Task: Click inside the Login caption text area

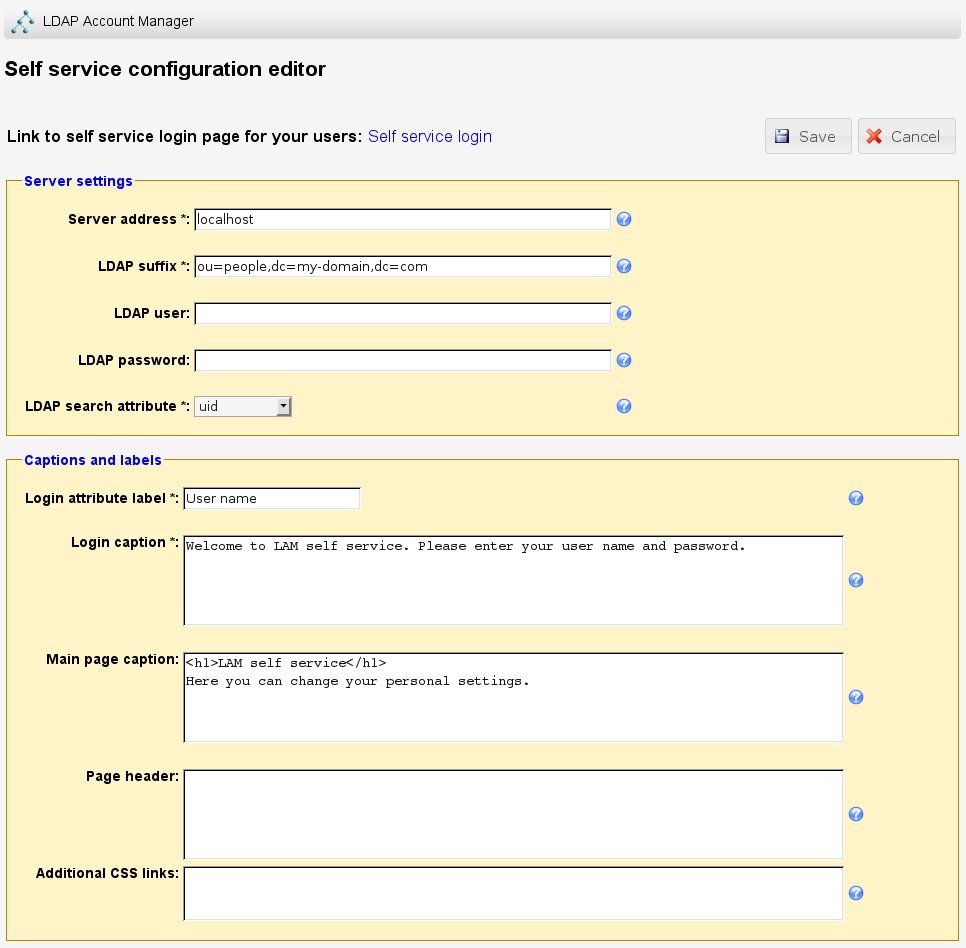Action: point(513,580)
